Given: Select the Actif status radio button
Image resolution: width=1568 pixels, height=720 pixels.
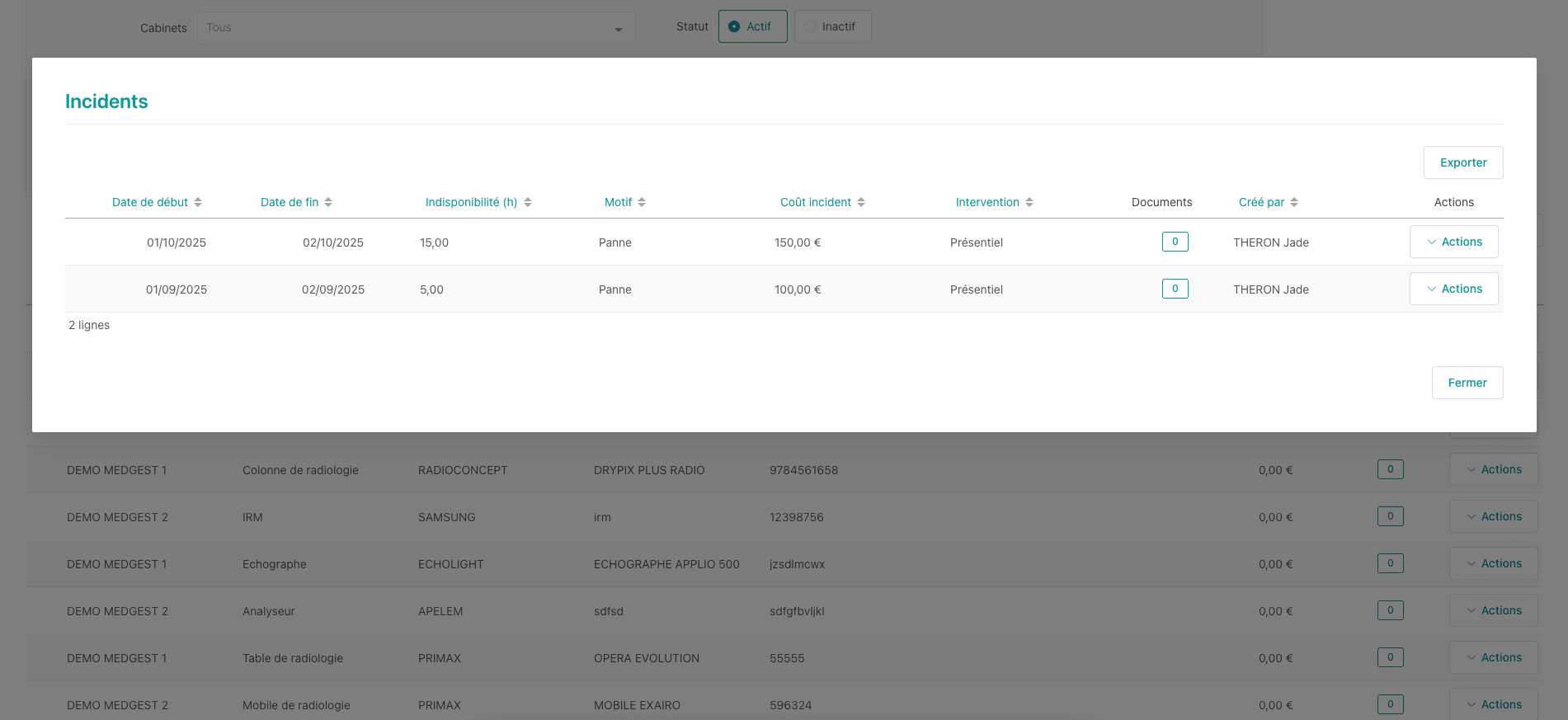Looking at the screenshot, I should pos(734,26).
